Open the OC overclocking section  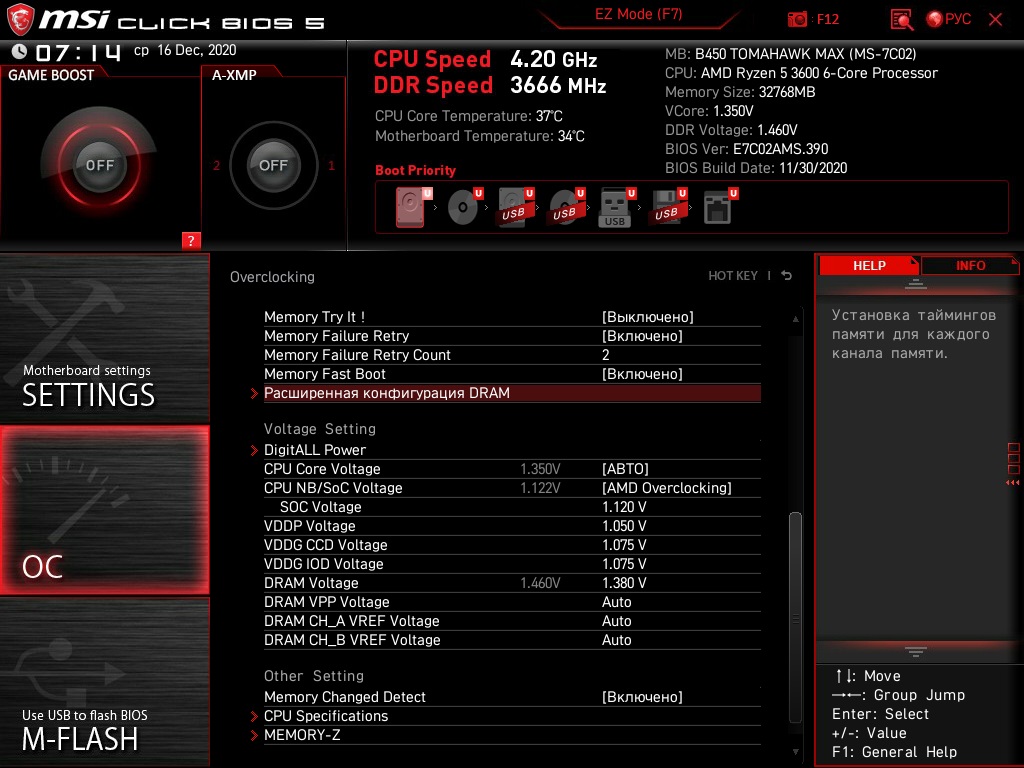point(104,510)
